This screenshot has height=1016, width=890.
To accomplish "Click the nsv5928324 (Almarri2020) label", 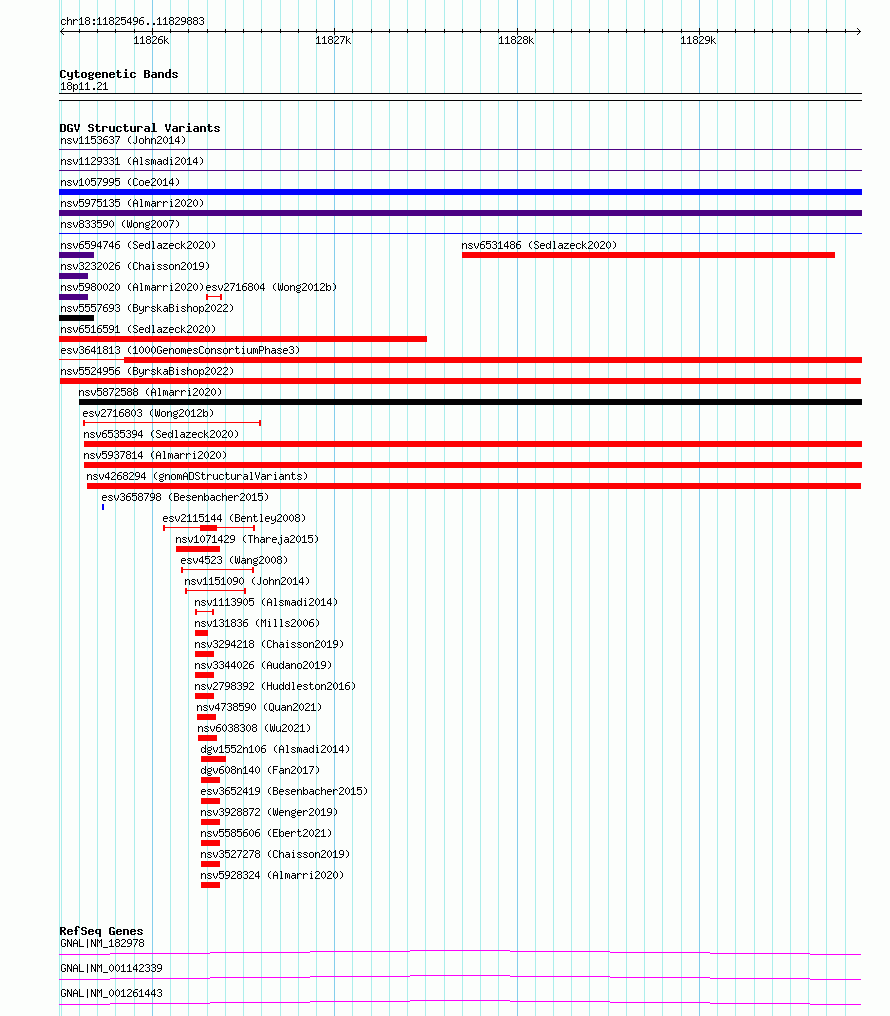I will (x=272, y=875).
